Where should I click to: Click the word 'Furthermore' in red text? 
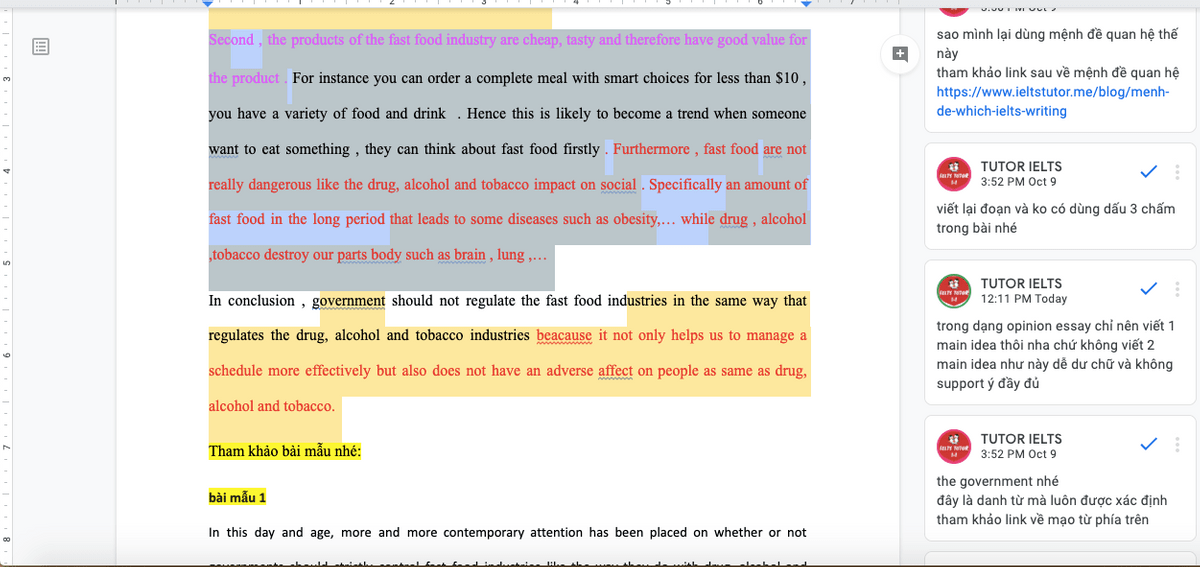651,149
